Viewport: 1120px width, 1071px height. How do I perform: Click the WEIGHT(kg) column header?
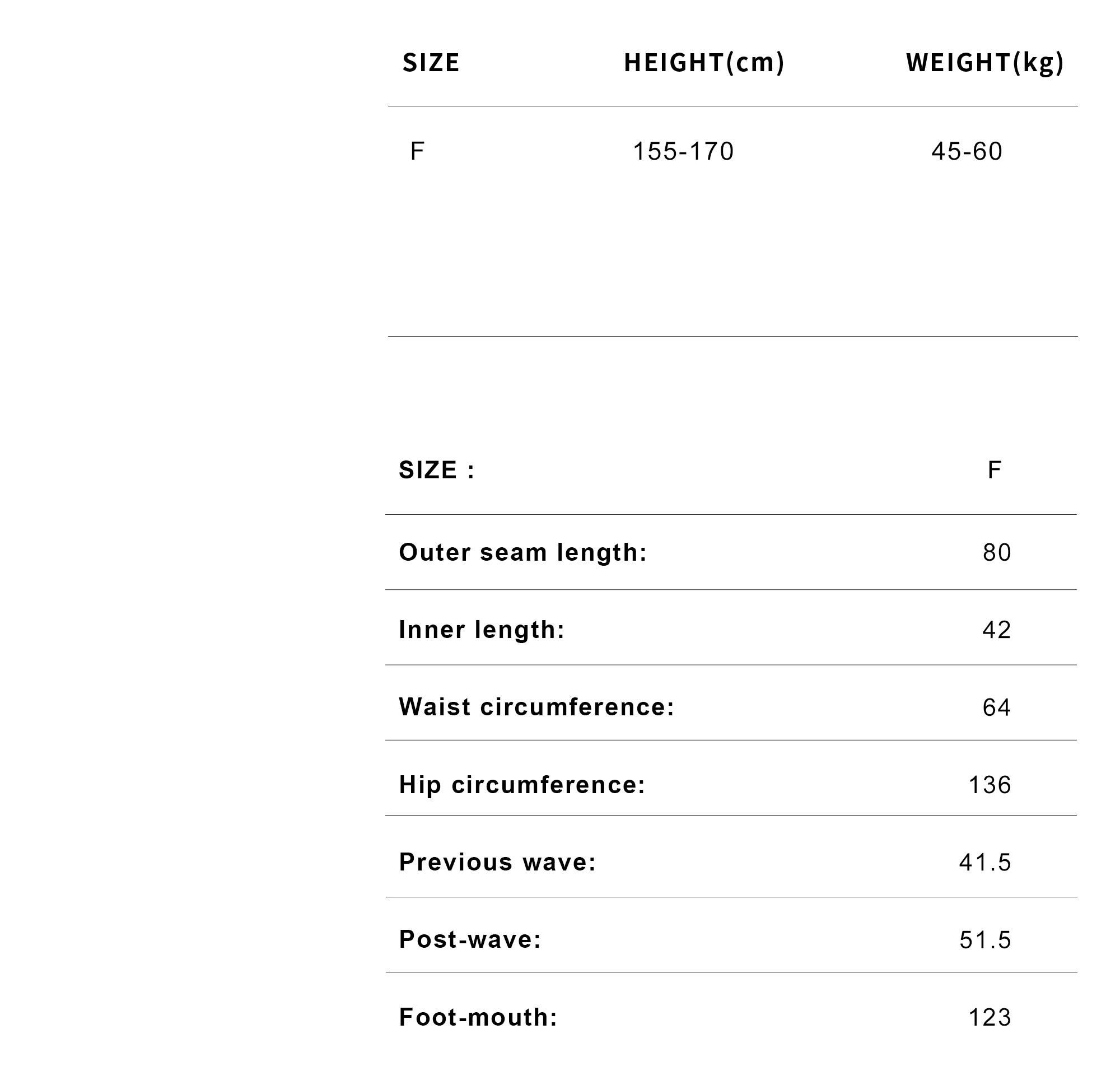click(x=984, y=63)
